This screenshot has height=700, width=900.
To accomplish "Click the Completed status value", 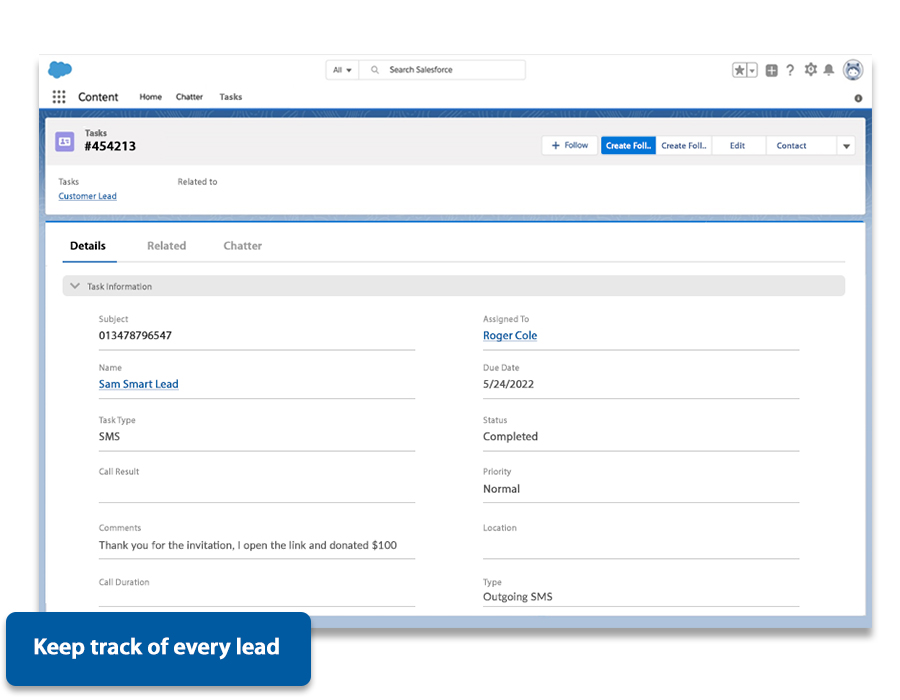I will coord(510,436).
